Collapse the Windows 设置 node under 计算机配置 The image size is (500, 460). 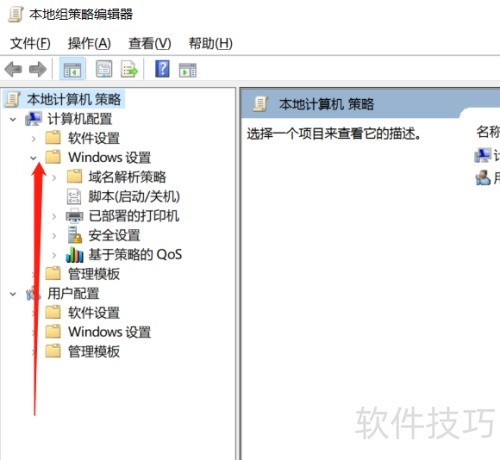pyautogui.click(x=33, y=158)
